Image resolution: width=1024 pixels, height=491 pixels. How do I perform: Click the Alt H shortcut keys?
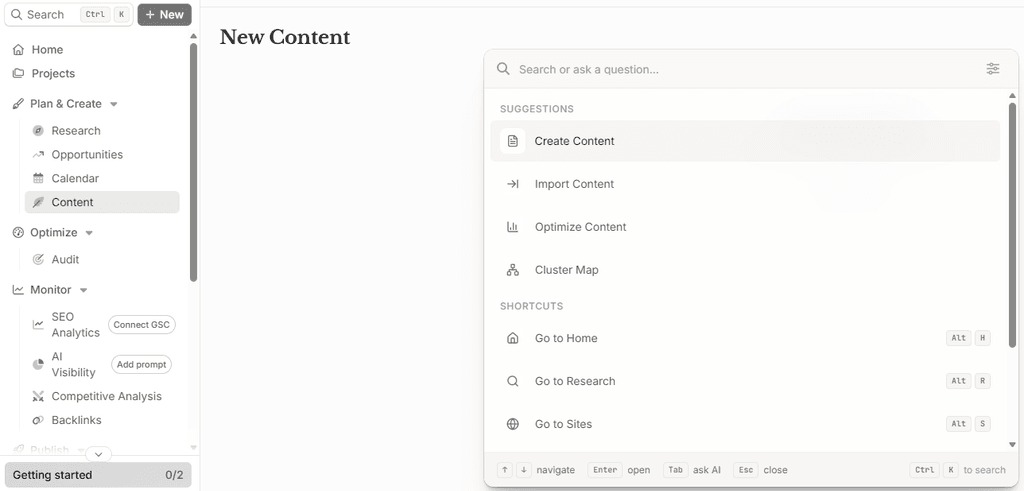(x=968, y=338)
